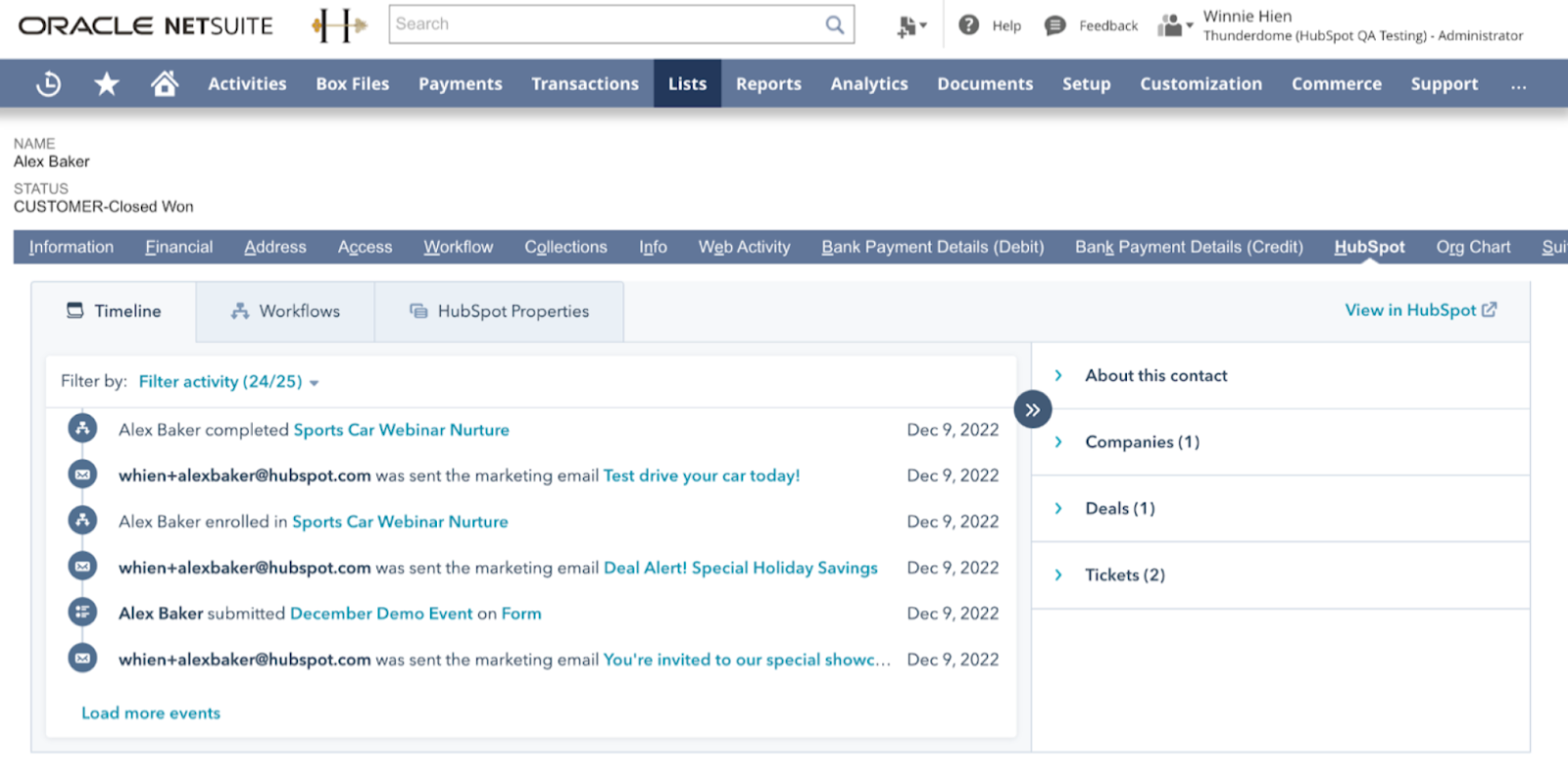Click the 'Form' link in submission row
1568x784 pixels.
521,613
